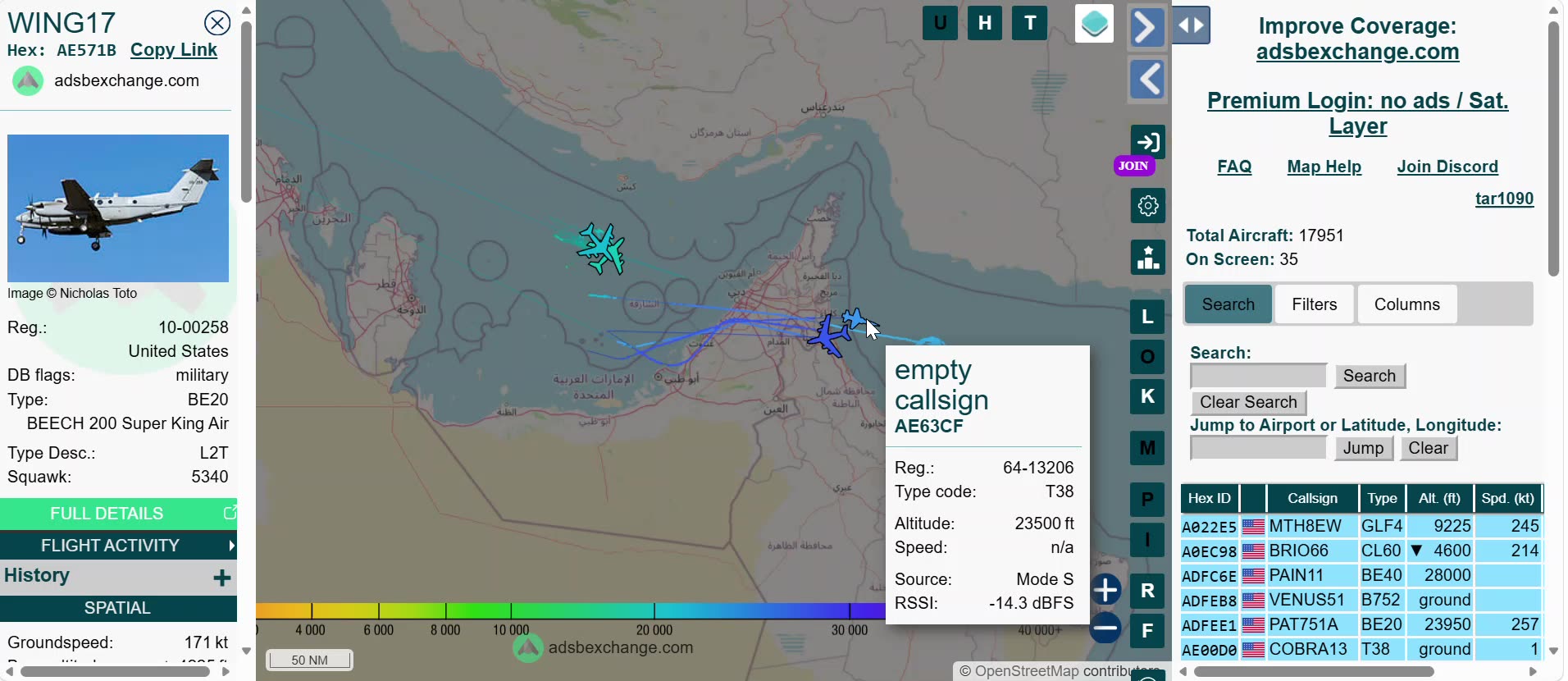Click the Jump to Airport input field
The width and height of the screenshot is (1568, 681).
[1258, 448]
